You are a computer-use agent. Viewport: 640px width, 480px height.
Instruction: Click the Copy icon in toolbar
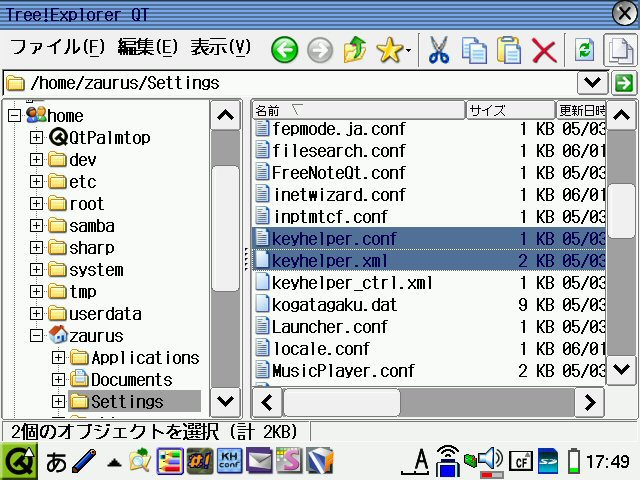(474, 50)
